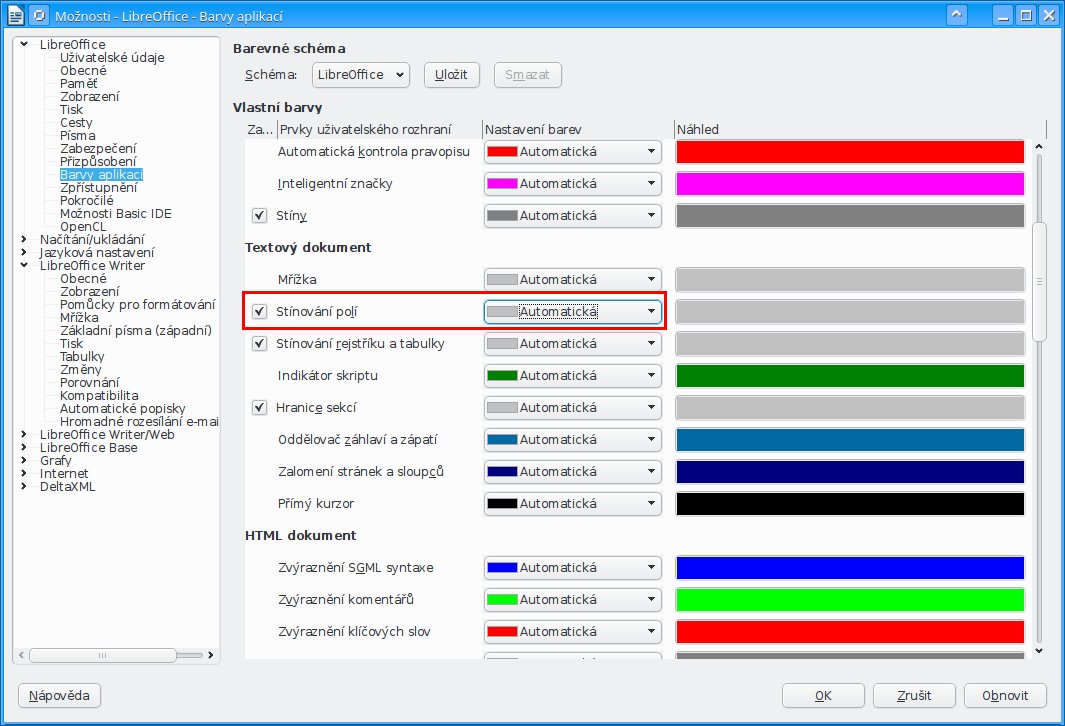Expand the DeltaXML tree node
Image resolution: width=1065 pixels, height=726 pixels.
click(24, 486)
